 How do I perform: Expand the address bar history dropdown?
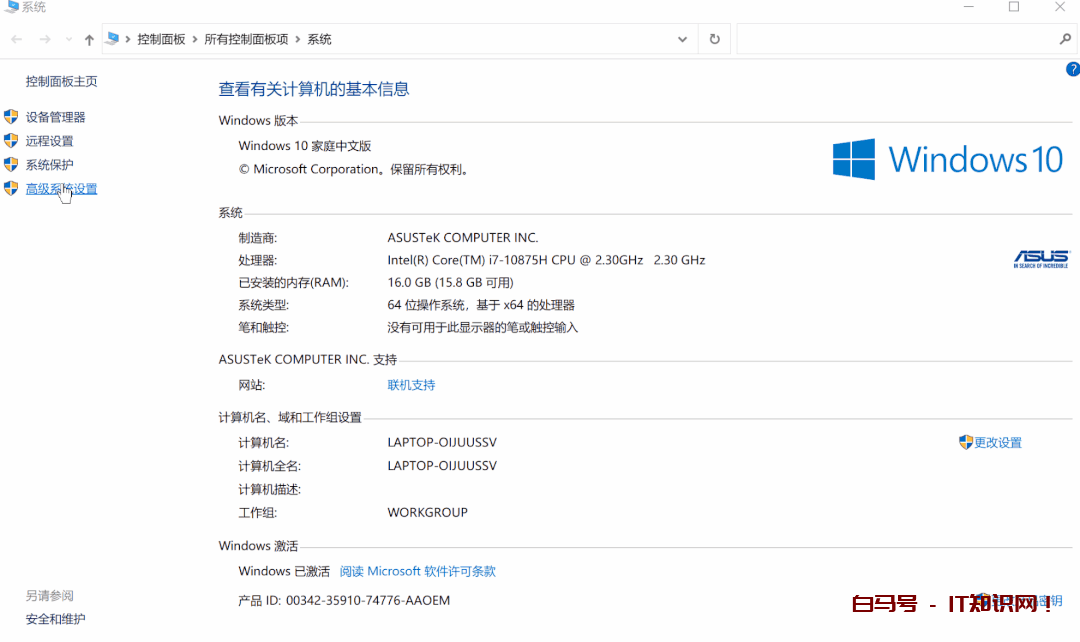click(682, 39)
